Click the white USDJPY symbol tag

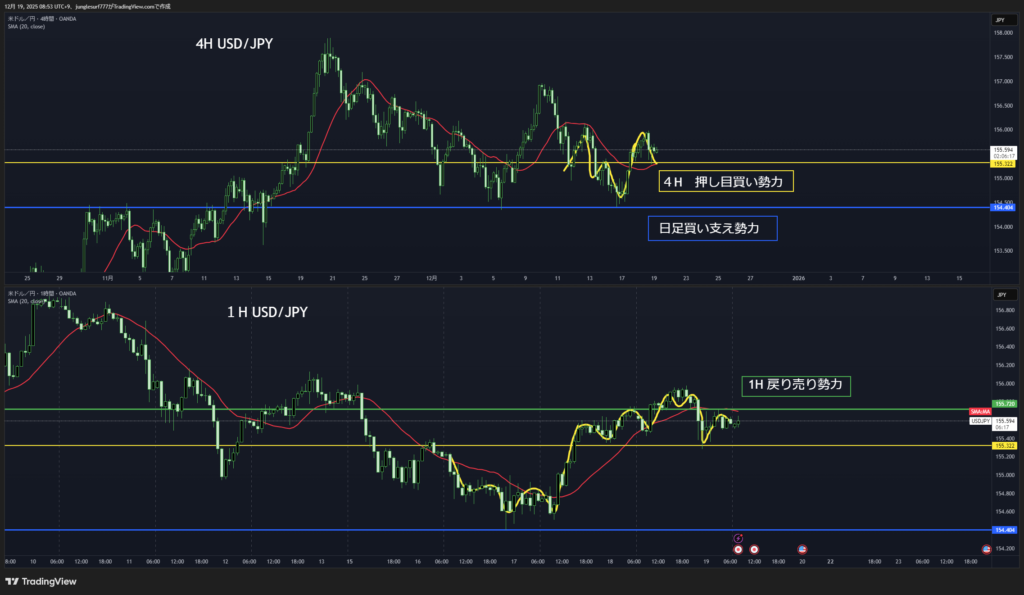[x=979, y=421]
